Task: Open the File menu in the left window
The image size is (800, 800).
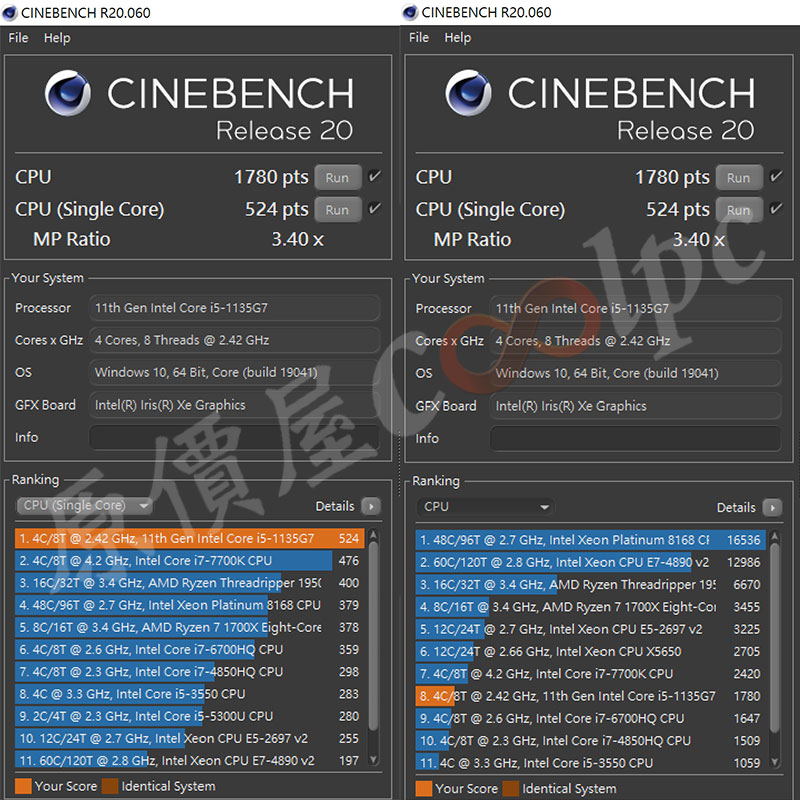Action: [x=18, y=38]
